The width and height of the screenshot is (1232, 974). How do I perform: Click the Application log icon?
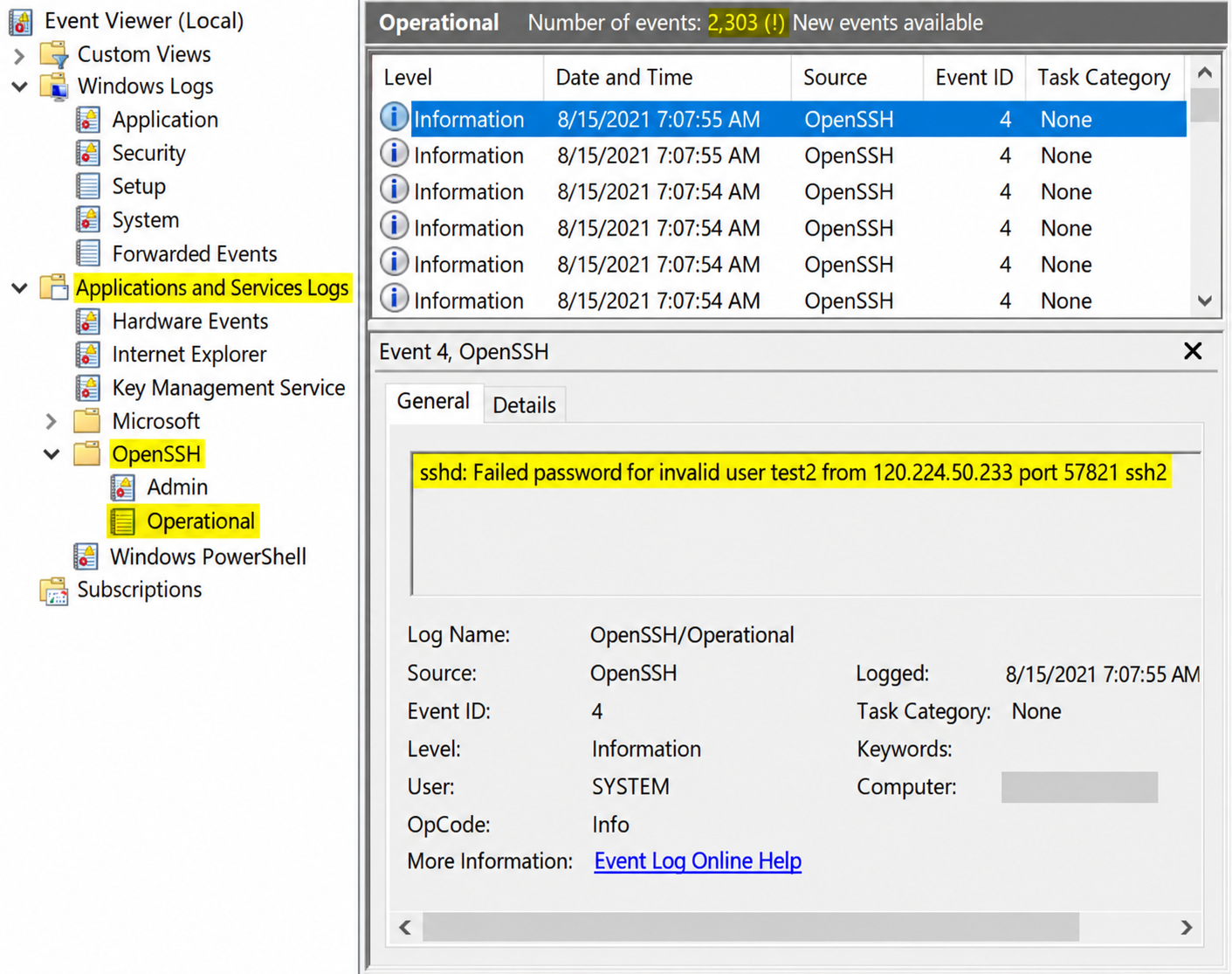[x=88, y=120]
